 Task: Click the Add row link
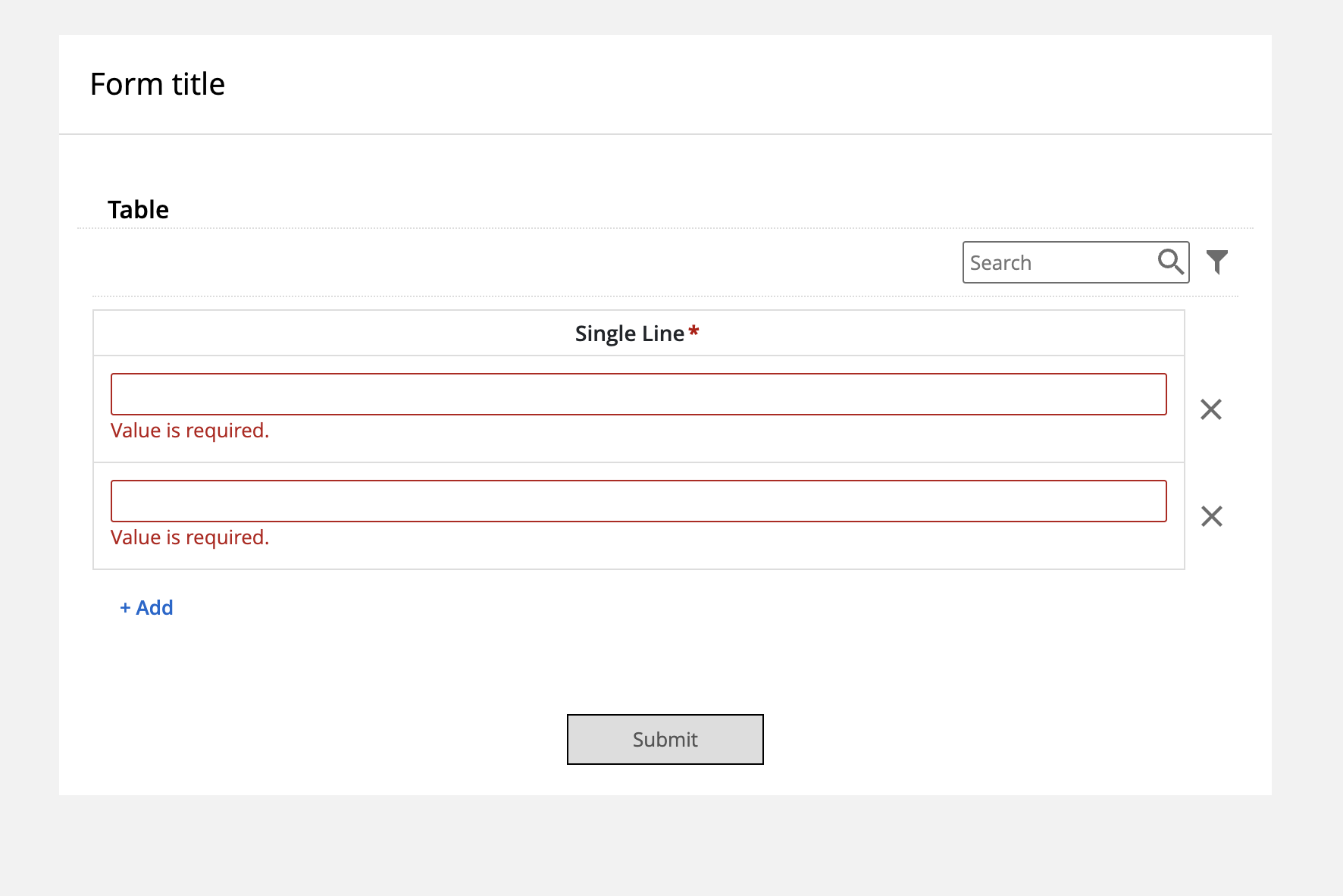point(146,608)
